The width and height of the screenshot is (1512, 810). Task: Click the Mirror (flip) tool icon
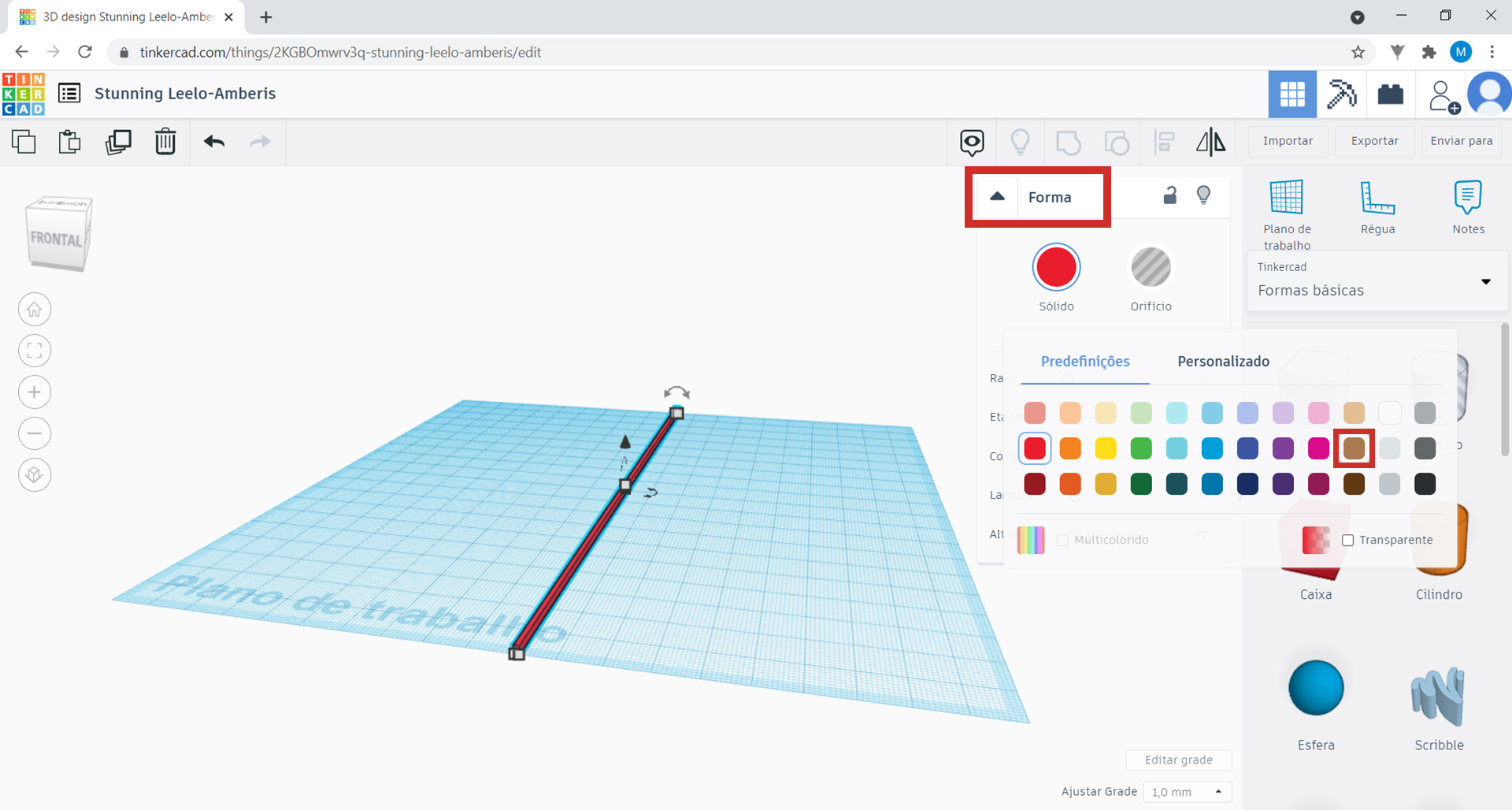(x=1211, y=142)
